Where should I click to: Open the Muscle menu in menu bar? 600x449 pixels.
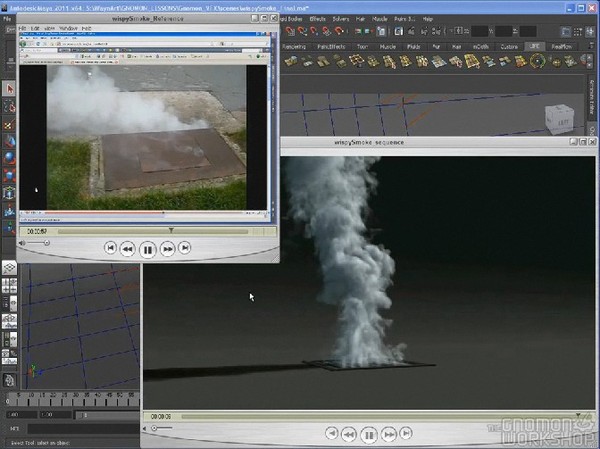point(380,19)
